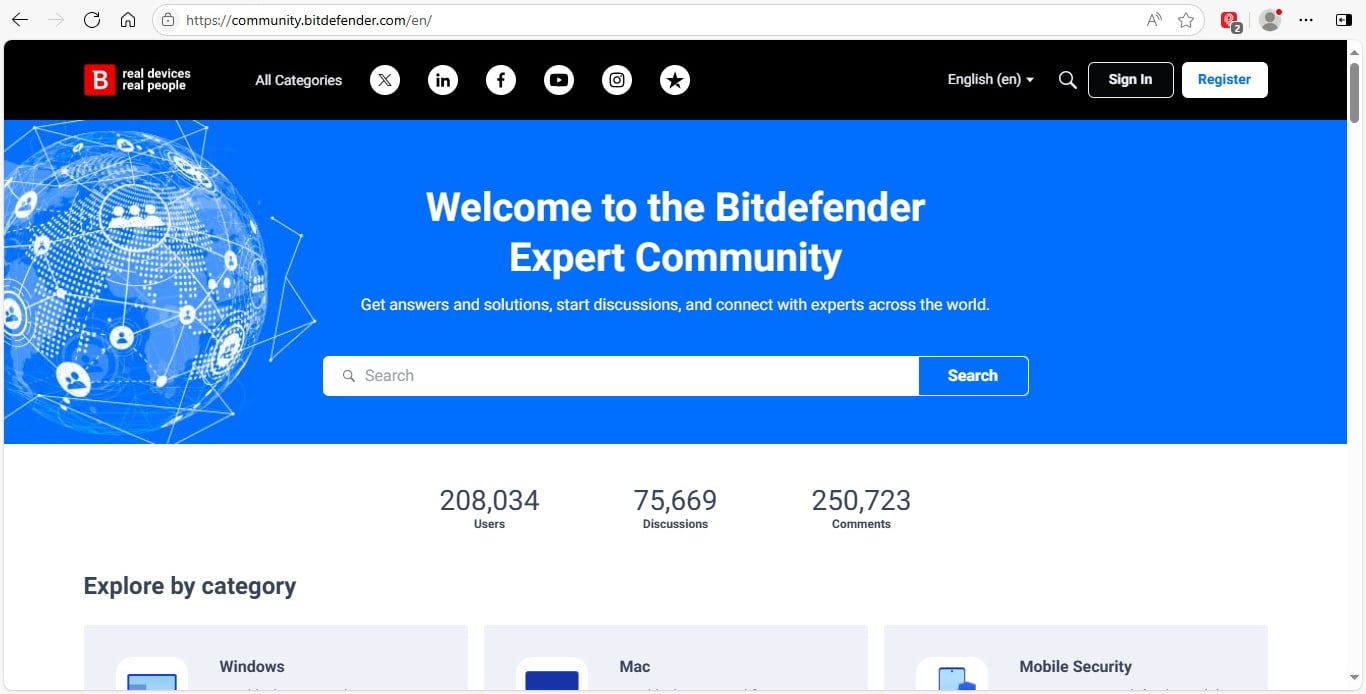The height and width of the screenshot is (694, 1366).
Task: Open the red extension icon with badge
Action: coord(1231,21)
